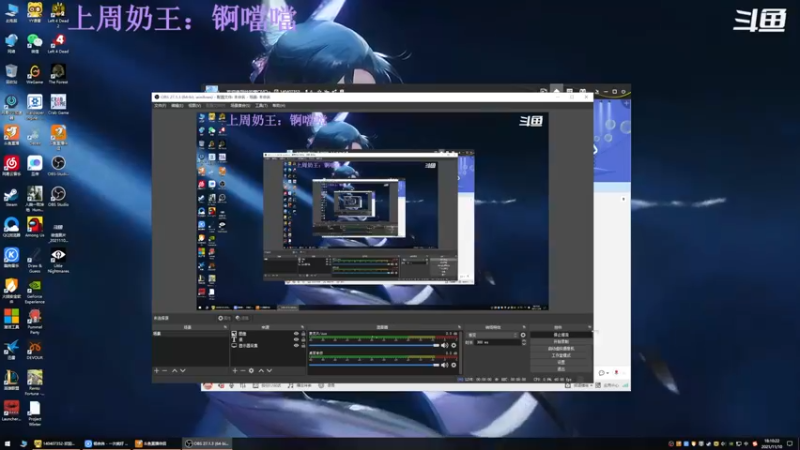The image size is (800, 450).
Task: Remove the selected scene with the minus button
Action: (164, 370)
